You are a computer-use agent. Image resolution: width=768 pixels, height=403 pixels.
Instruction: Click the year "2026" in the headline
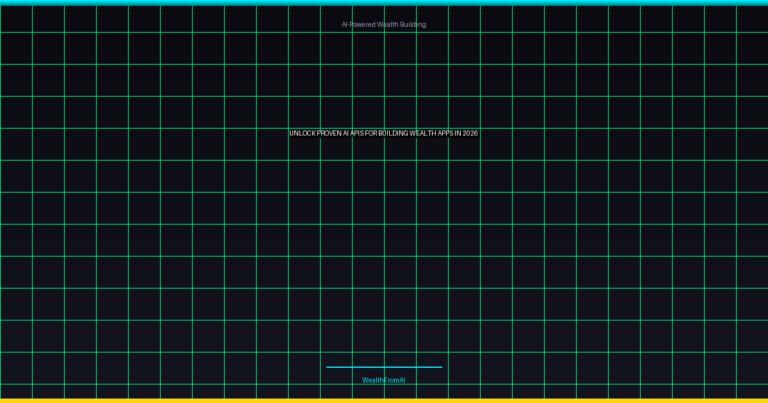[x=470, y=133]
